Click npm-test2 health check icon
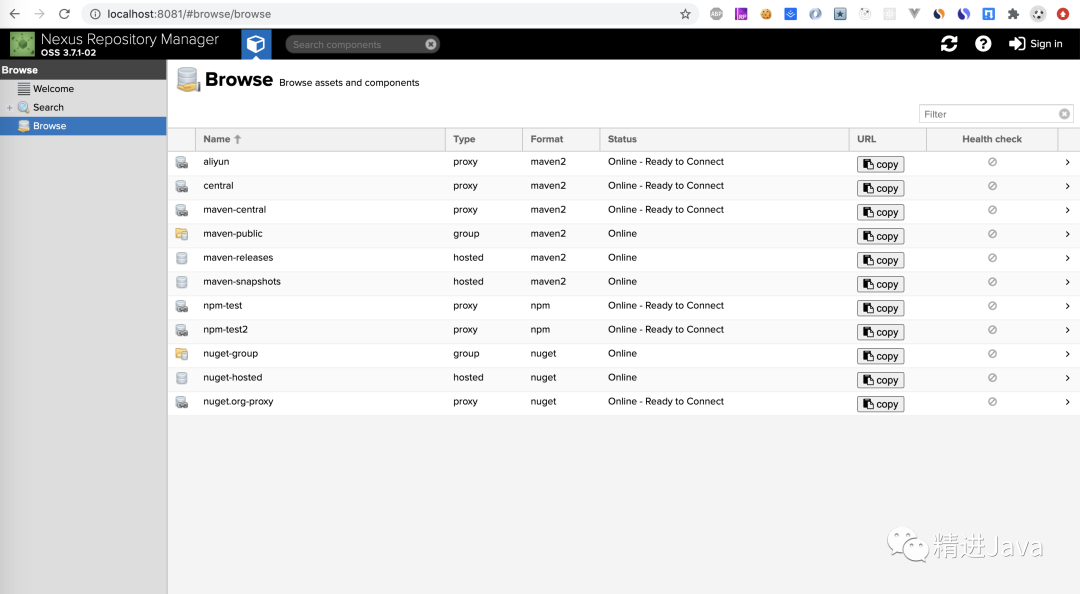This screenshot has height=594, width=1080. [x=993, y=330]
